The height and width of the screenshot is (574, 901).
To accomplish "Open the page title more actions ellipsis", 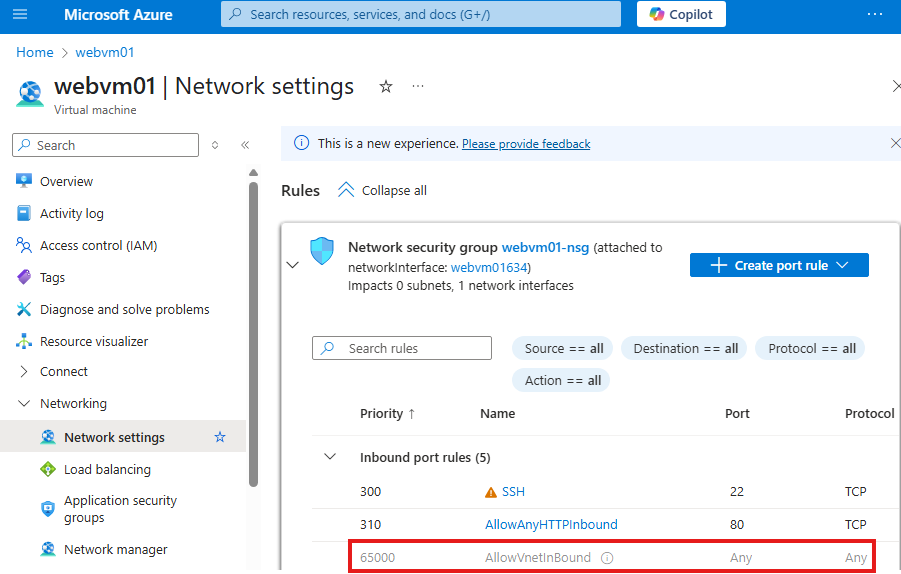I will point(418,86).
